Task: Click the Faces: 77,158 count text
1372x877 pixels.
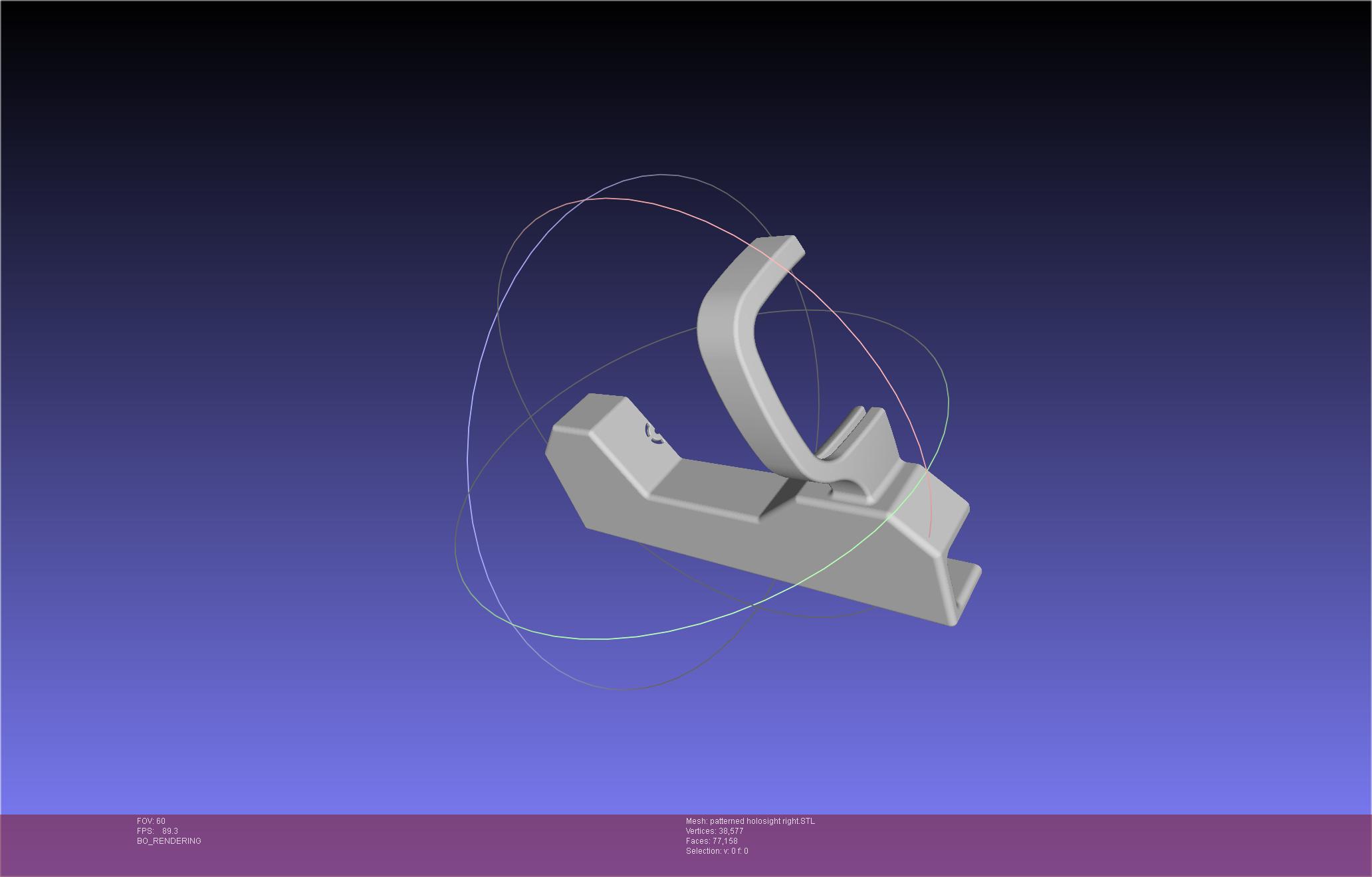Action: tap(711, 841)
